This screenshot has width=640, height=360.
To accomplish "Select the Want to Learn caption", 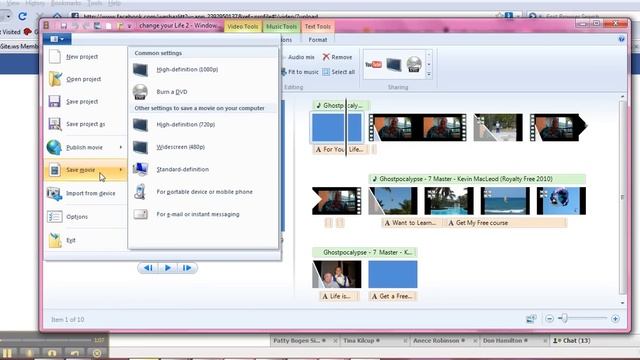I will 411,223.
